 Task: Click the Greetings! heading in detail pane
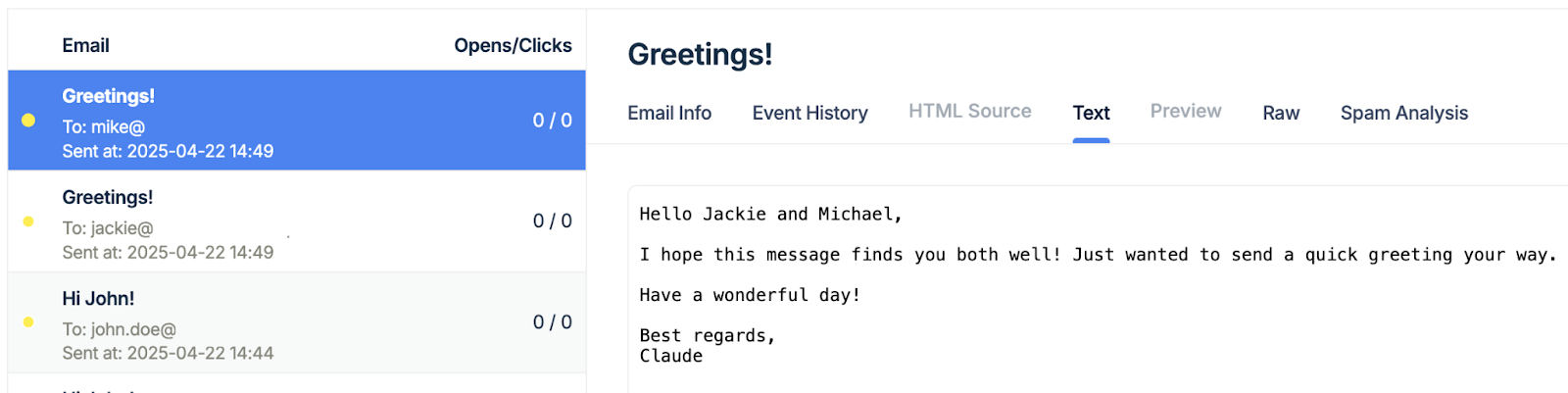tap(700, 54)
